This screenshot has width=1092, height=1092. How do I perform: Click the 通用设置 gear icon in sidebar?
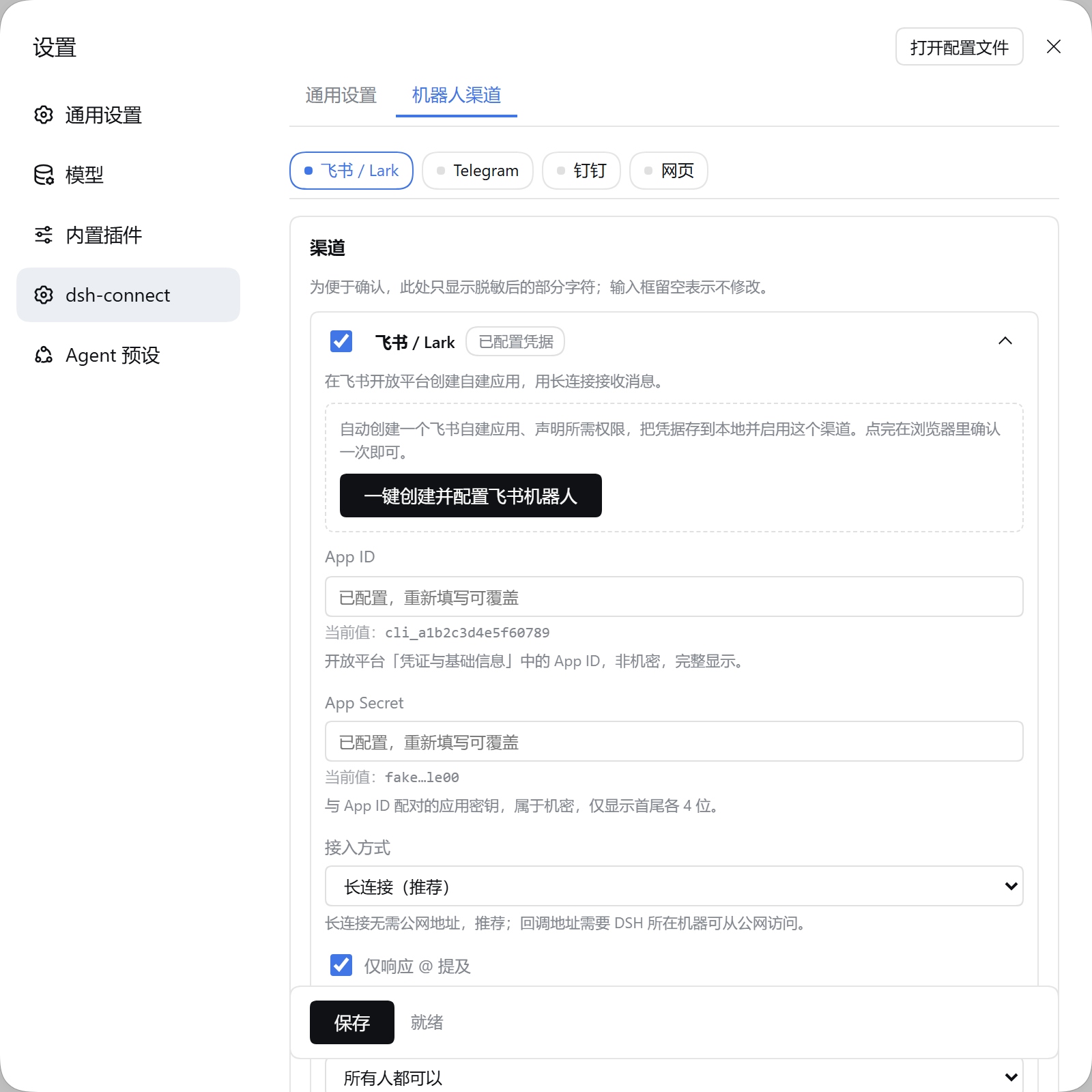[x=44, y=115]
